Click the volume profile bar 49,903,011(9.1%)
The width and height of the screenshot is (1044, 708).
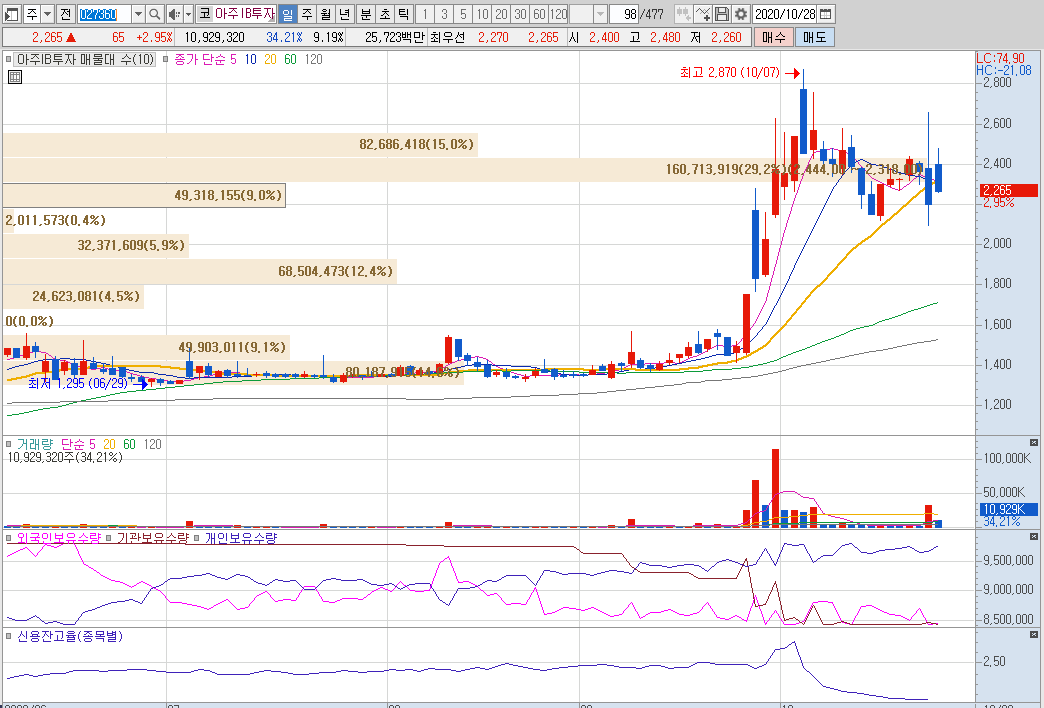[146, 347]
